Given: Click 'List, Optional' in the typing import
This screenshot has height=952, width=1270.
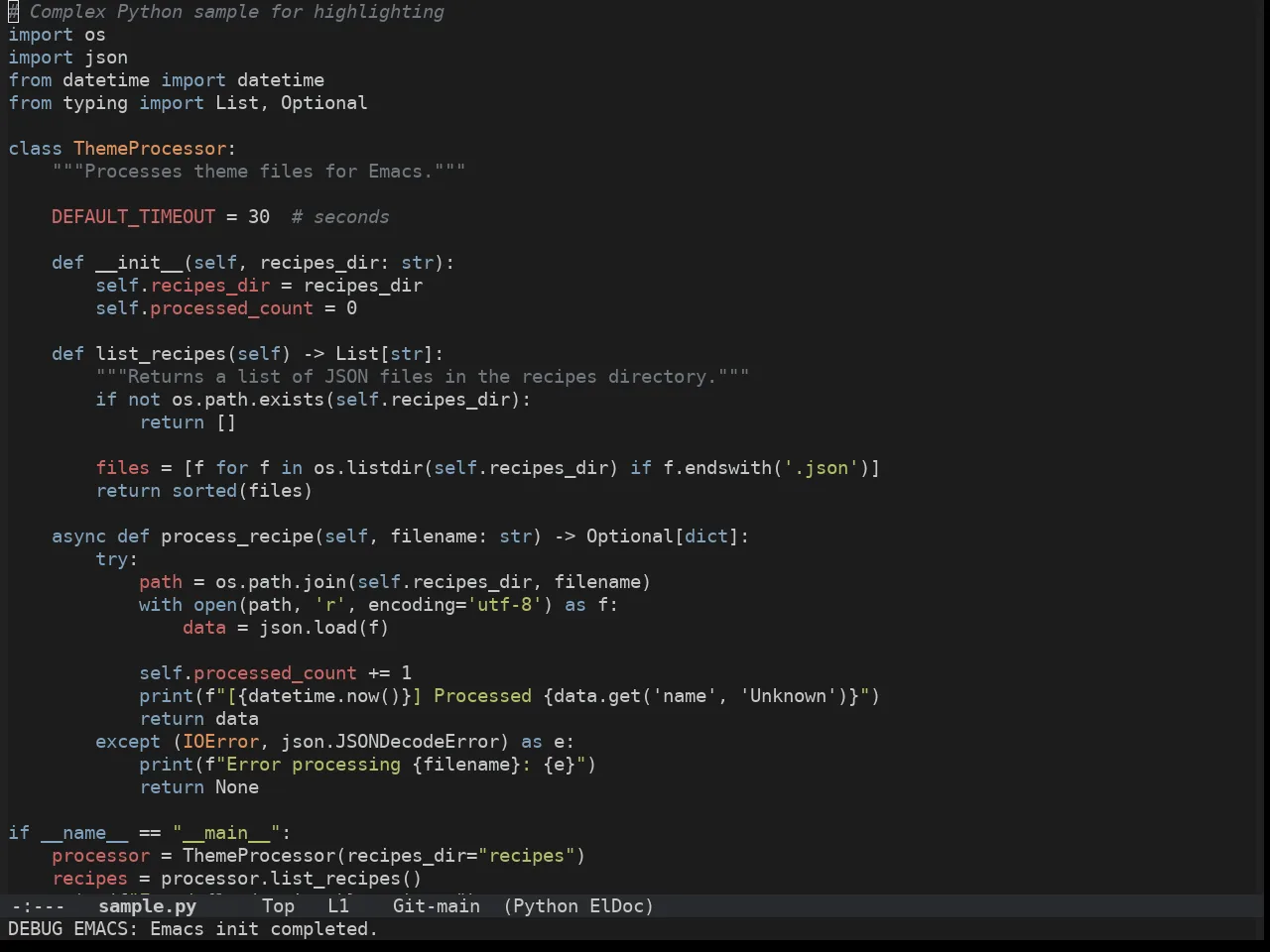Looking at the screenshot, I should pyautogui.click(x=291, y=103).
